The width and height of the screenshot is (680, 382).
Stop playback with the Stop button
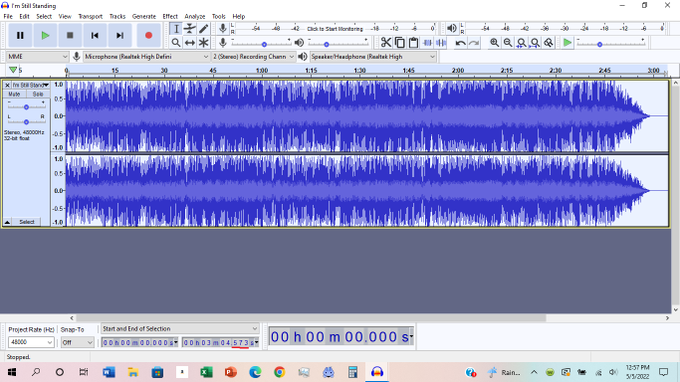(x=70, y=36)
